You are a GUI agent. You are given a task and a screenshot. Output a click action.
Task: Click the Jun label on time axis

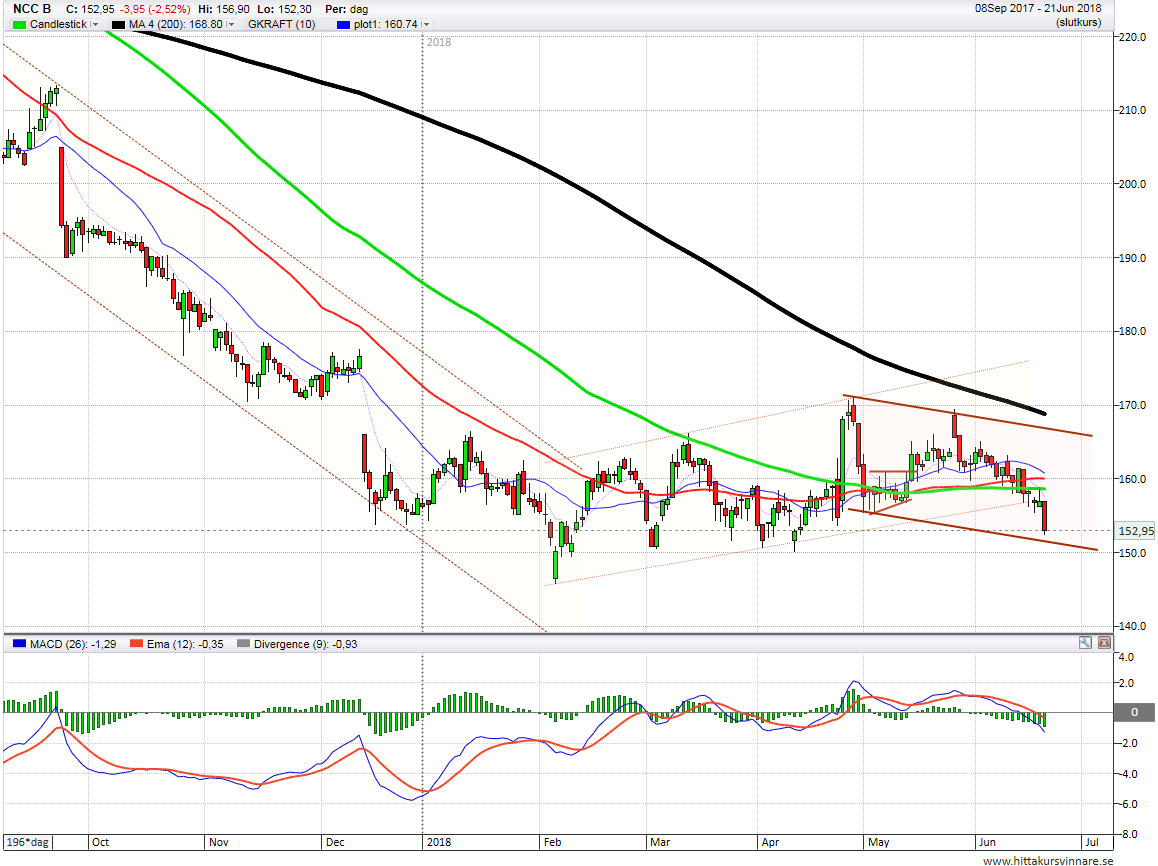click(987, 842)
